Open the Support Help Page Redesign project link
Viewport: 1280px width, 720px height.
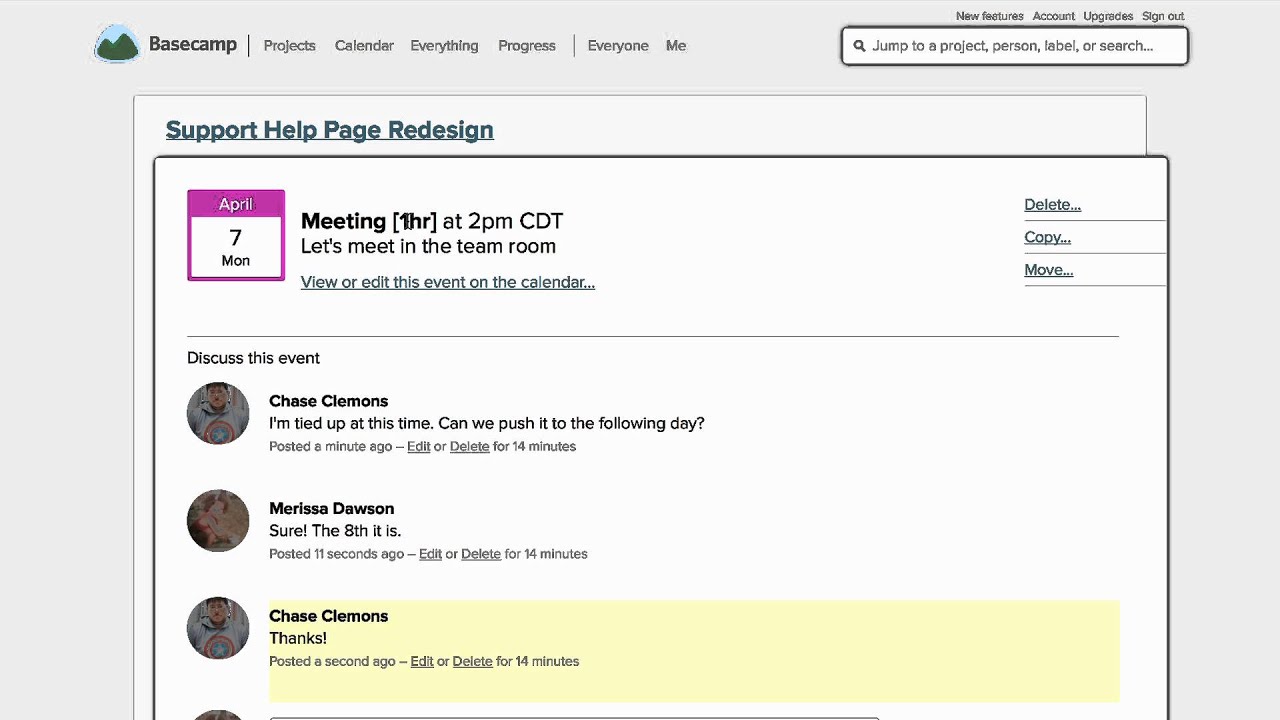(x=329, y=130)
